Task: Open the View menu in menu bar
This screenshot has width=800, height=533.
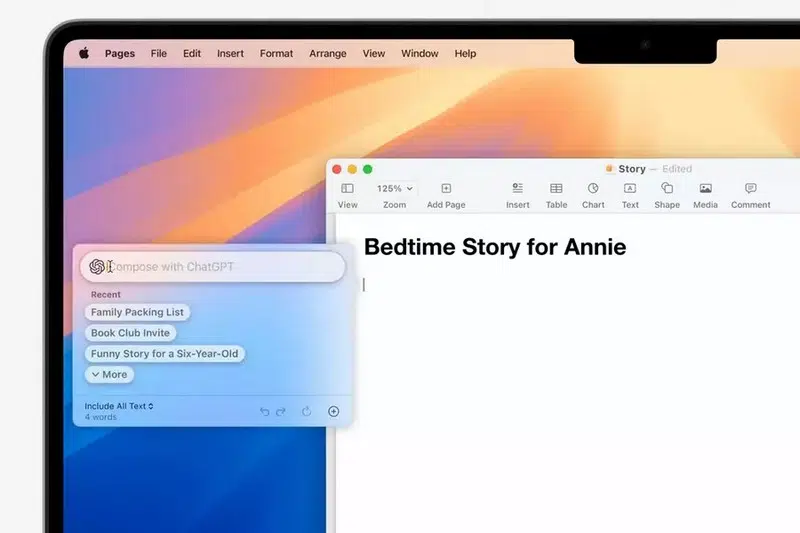Action: click(373, 54)
